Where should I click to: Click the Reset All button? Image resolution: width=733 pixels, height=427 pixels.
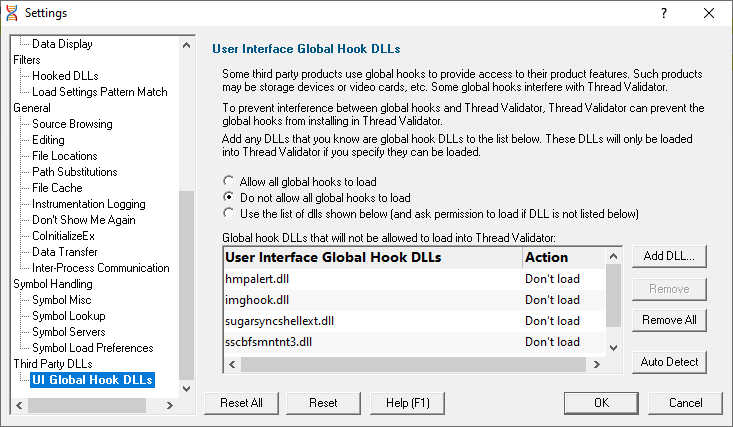point(241,403)
